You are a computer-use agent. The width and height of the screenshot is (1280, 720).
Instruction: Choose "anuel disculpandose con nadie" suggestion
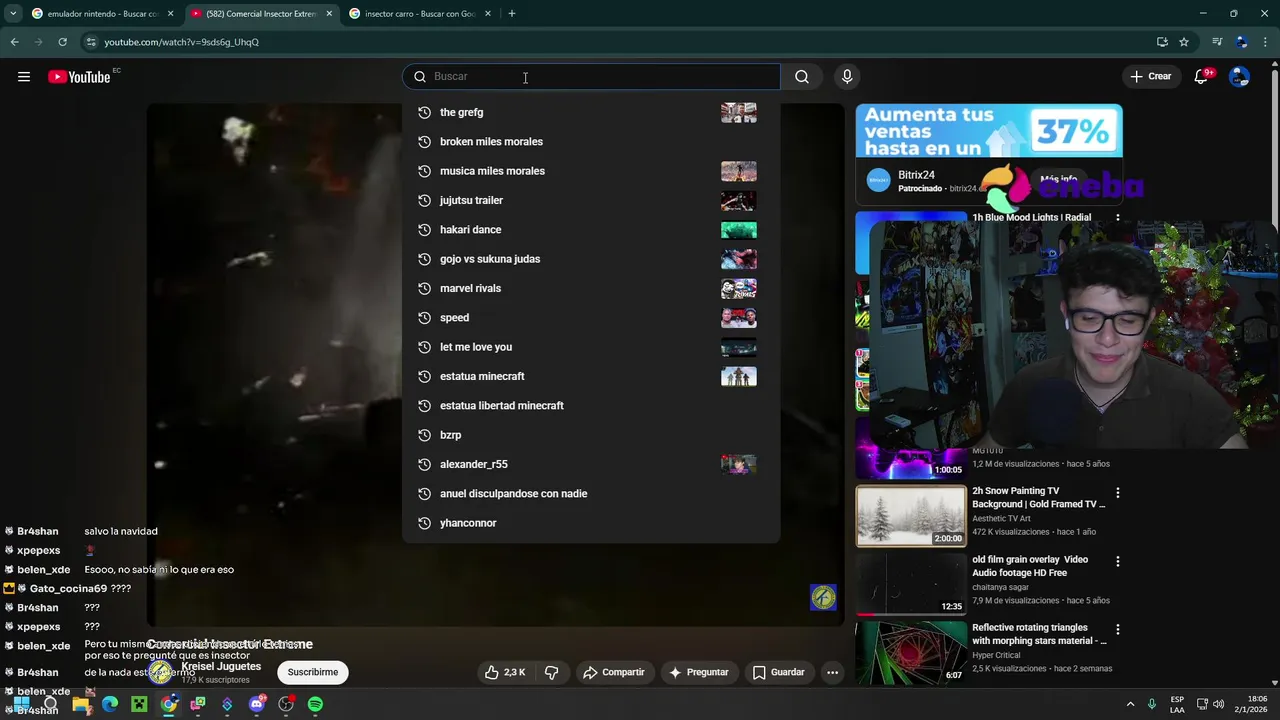point(591,494)
